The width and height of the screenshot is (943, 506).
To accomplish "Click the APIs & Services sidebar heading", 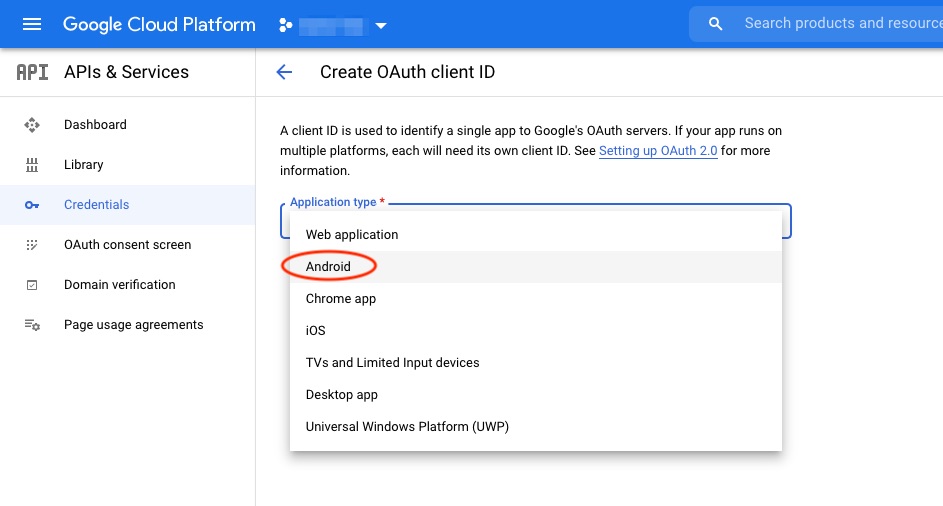I will 126,72.
